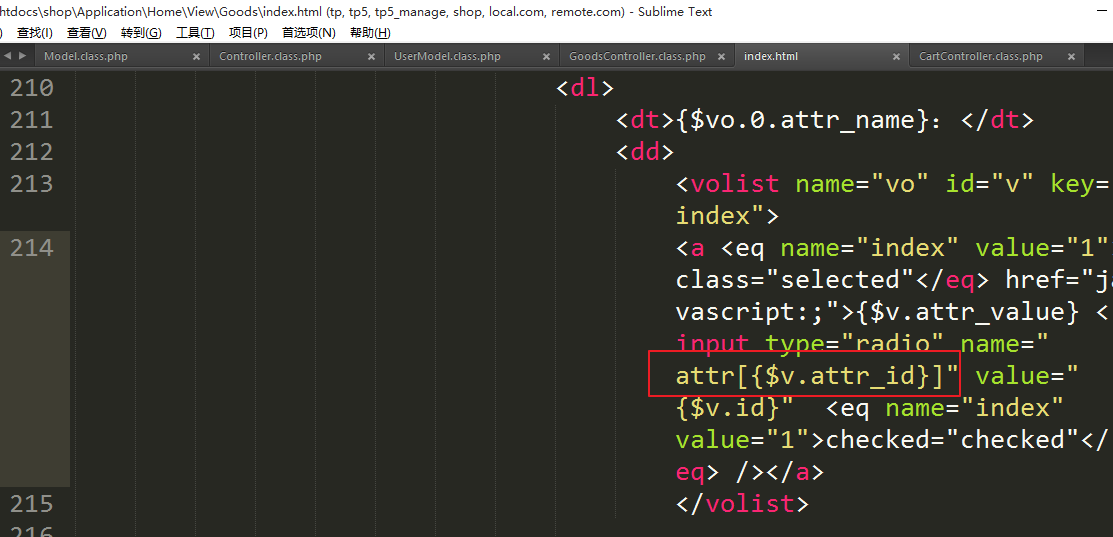Open the 项目(P) menu

click(x=248, y=33)
